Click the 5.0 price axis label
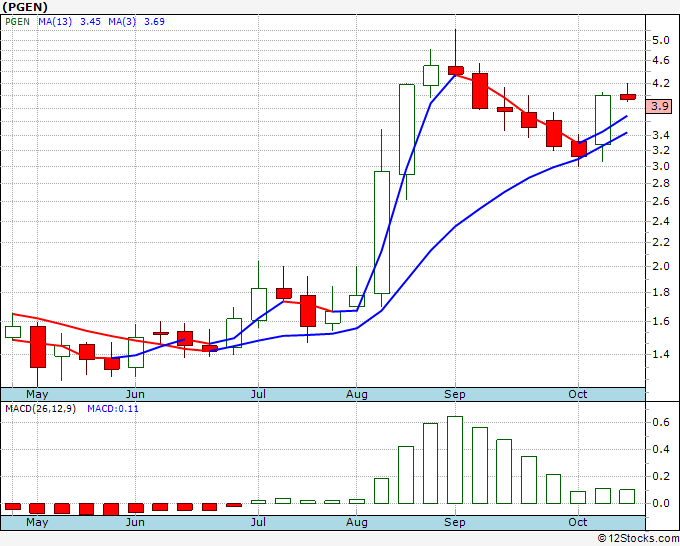This screenshot has width=680, height=546. click(660, 40)
